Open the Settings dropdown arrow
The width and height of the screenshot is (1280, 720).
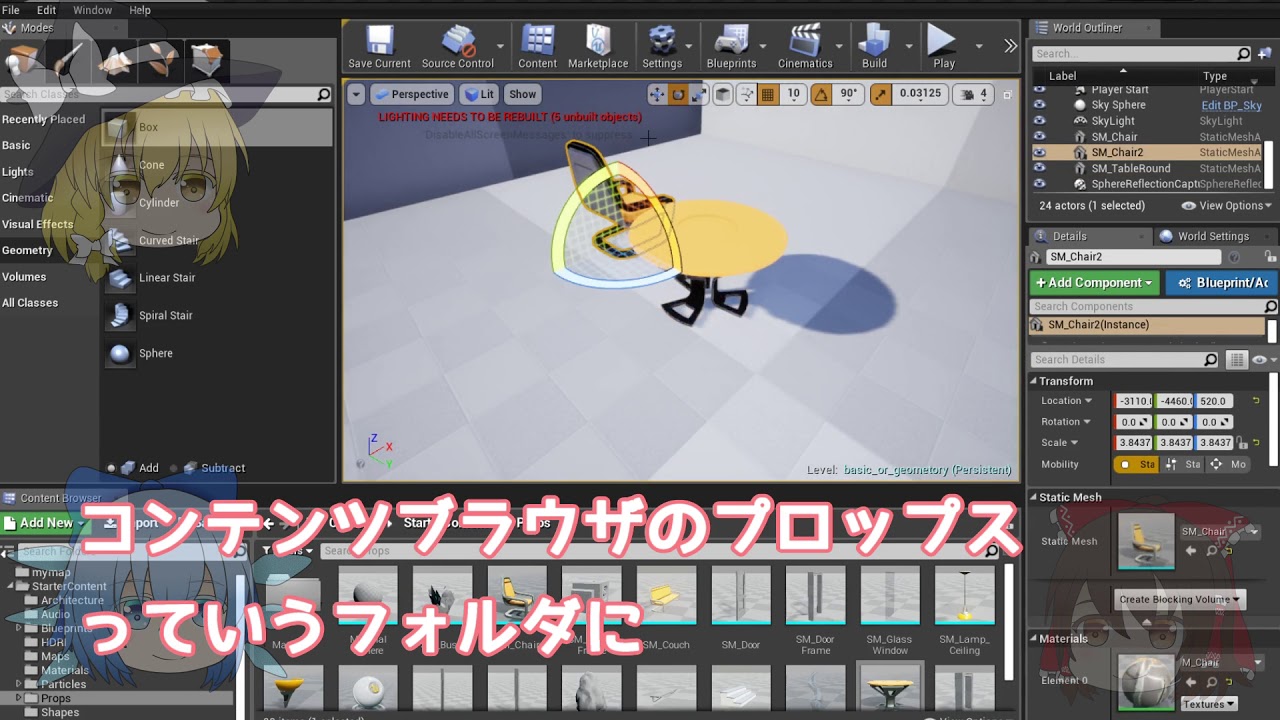pos(689,46)
